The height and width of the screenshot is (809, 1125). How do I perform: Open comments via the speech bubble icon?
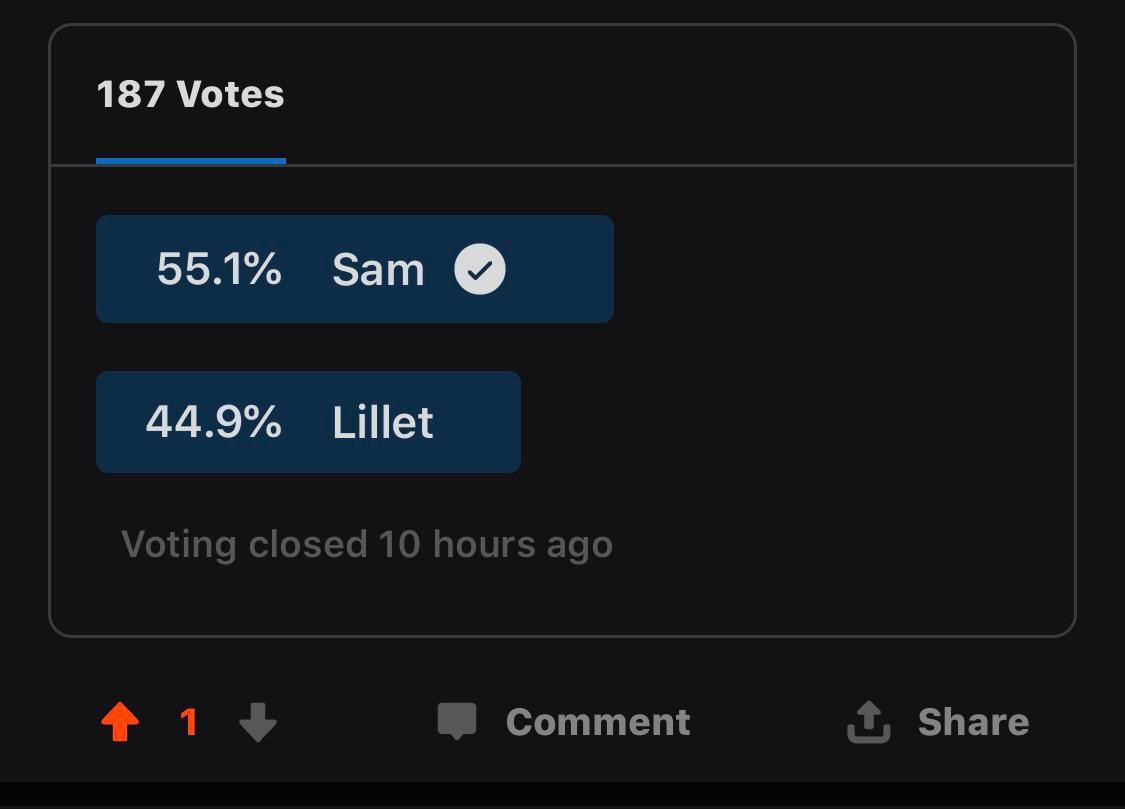456,720
